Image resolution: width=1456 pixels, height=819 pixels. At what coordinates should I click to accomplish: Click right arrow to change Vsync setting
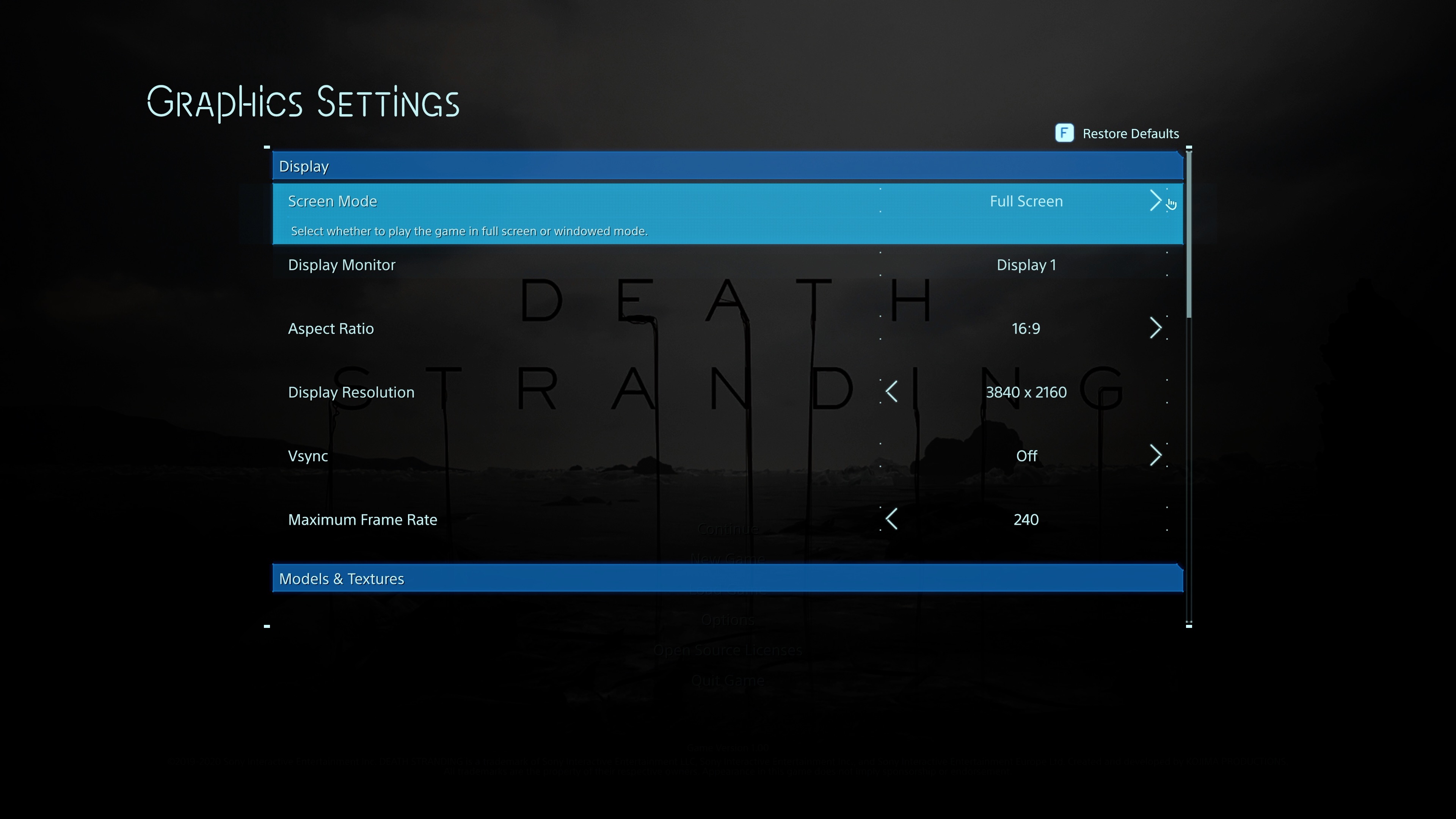[x=1155, y=455]
